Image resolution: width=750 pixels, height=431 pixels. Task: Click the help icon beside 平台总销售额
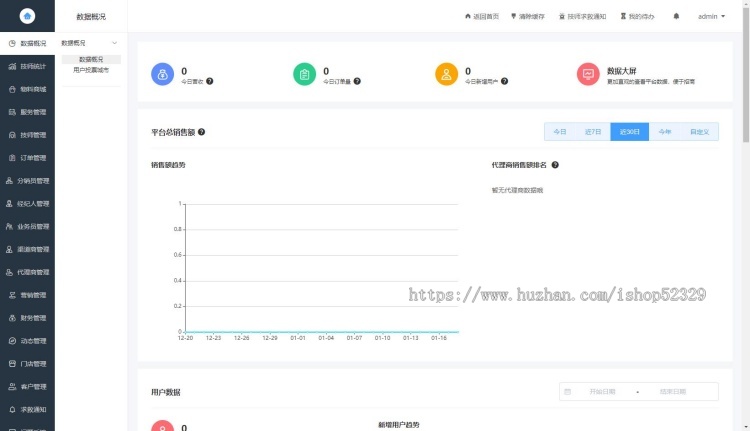202,132
